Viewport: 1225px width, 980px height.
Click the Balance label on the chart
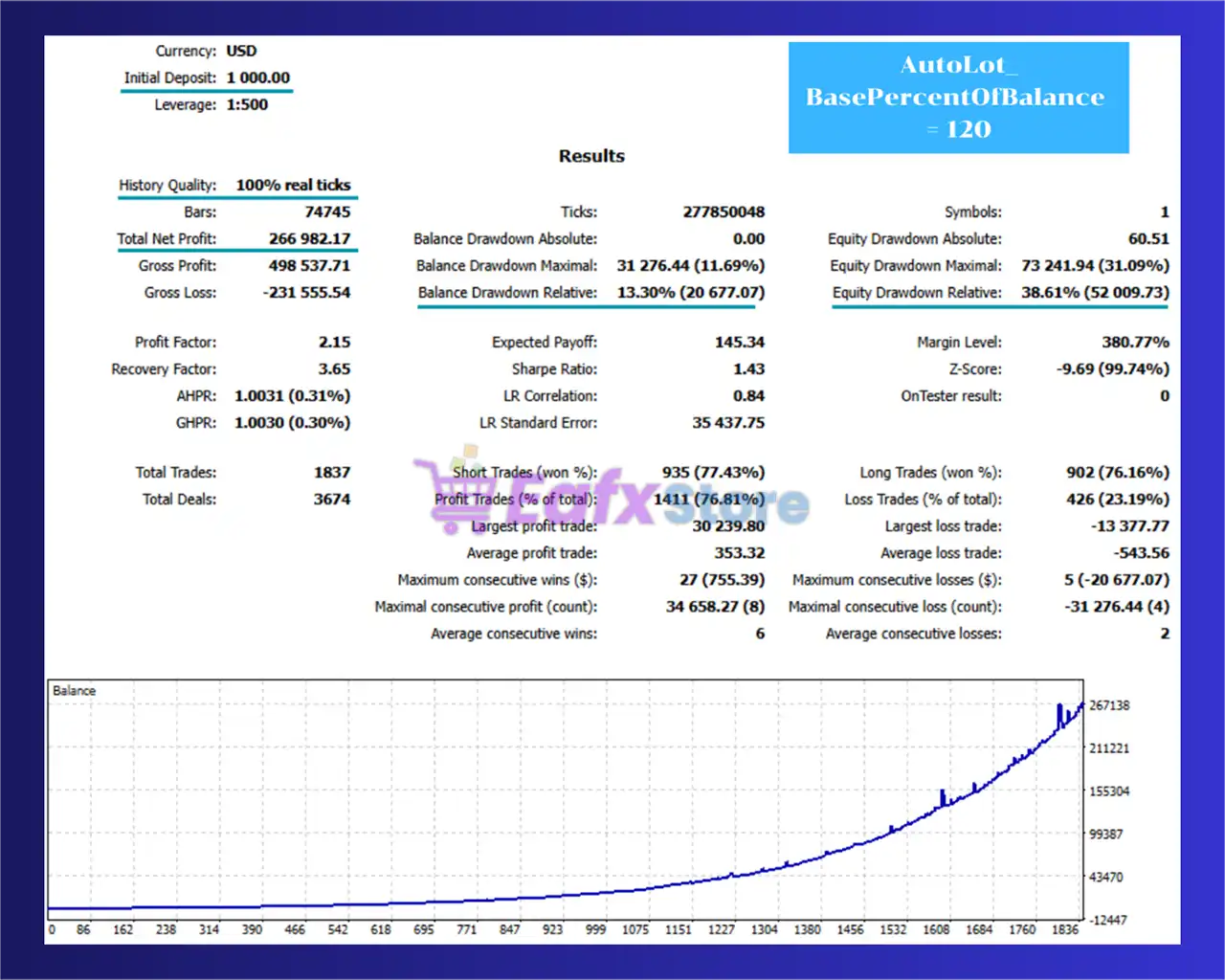point(74,690)
